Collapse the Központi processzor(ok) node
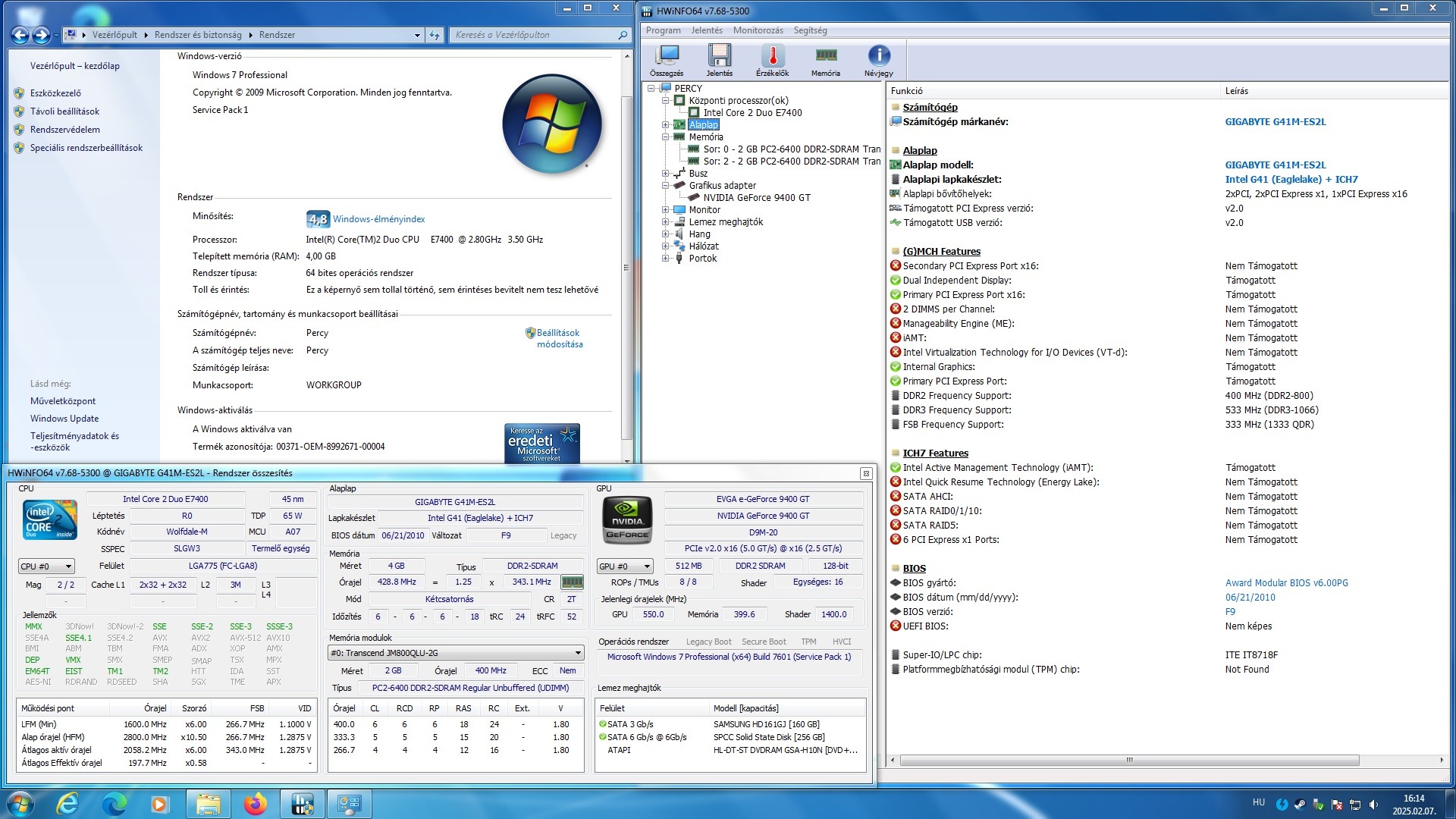1456x819 pixels. (665, 101)
